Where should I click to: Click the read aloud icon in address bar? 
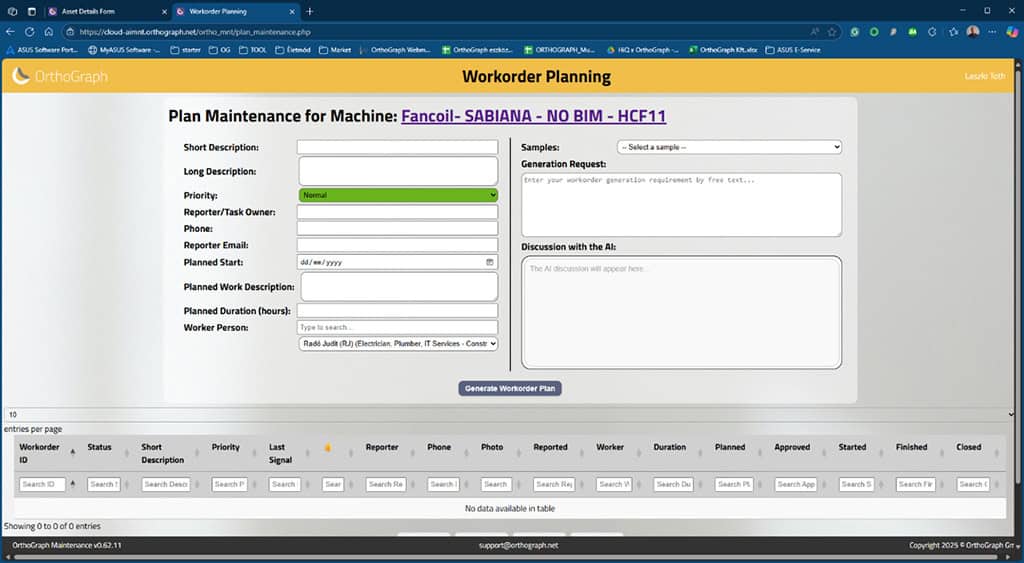pyautogui.click(x=814, y=31)
